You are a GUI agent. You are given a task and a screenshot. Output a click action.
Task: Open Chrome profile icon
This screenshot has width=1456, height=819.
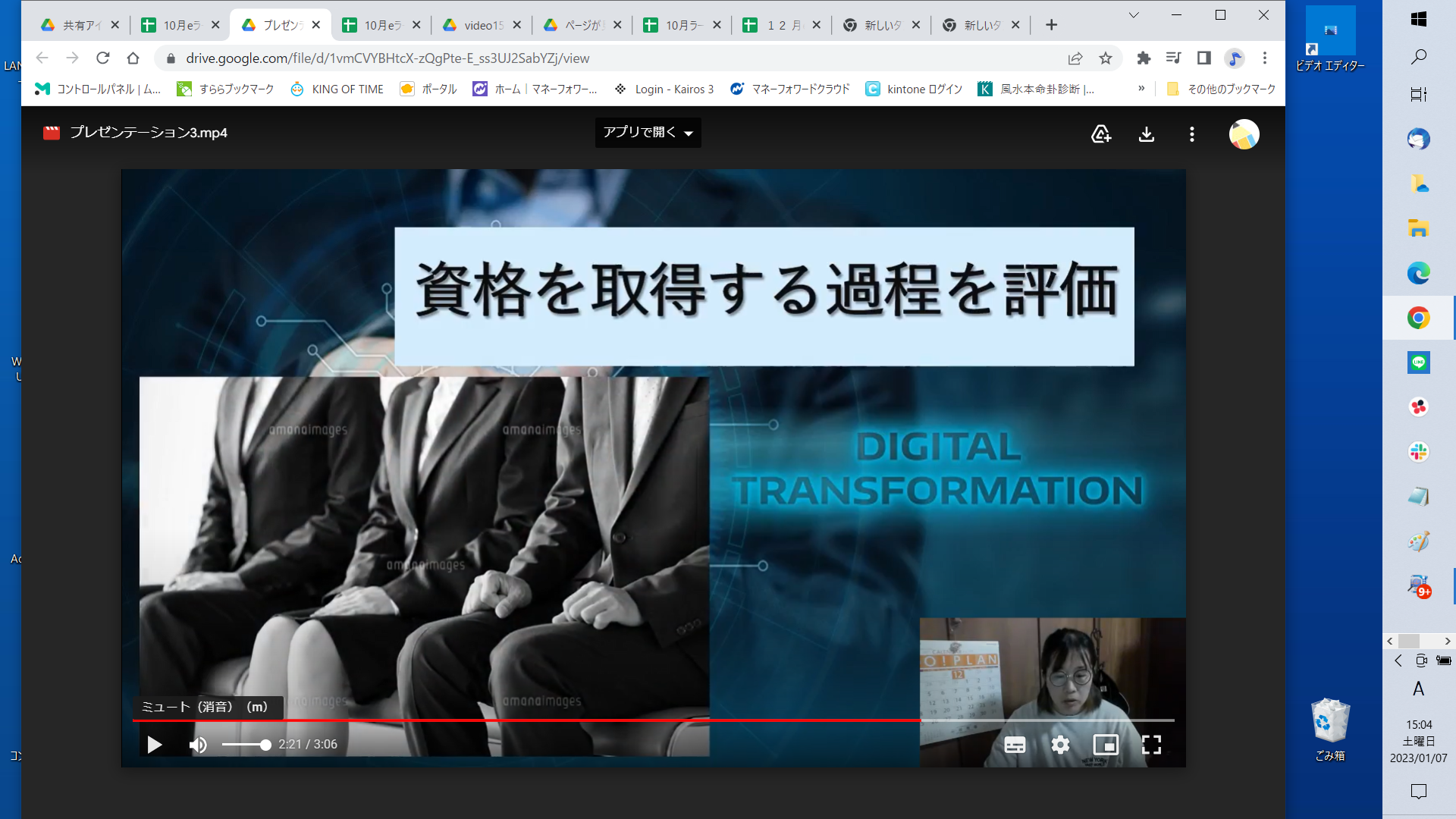(x=1235, y=58)
